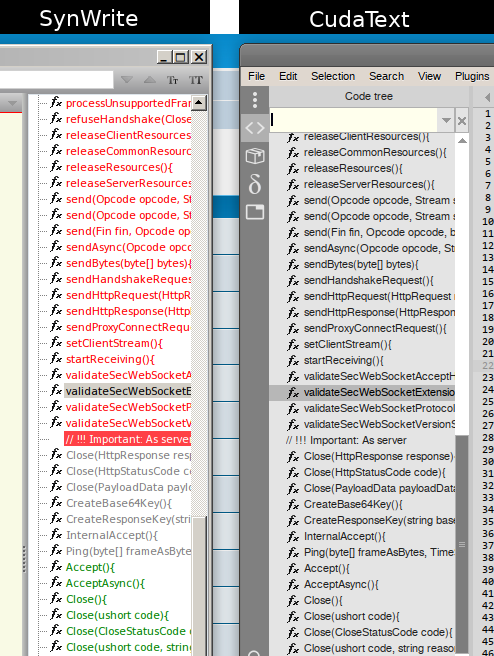Click the CudaText code tree scrollbar thumb
494x656 pixels.
pos(462,544)
